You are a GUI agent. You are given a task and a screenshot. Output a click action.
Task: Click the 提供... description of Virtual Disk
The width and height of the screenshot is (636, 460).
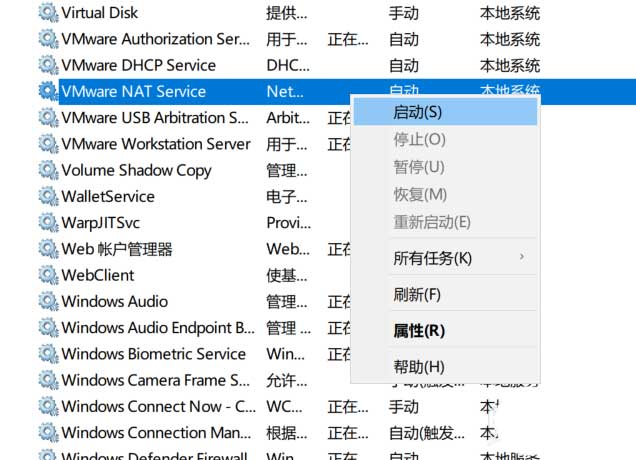pyautogui.click(x=287, y=13)
